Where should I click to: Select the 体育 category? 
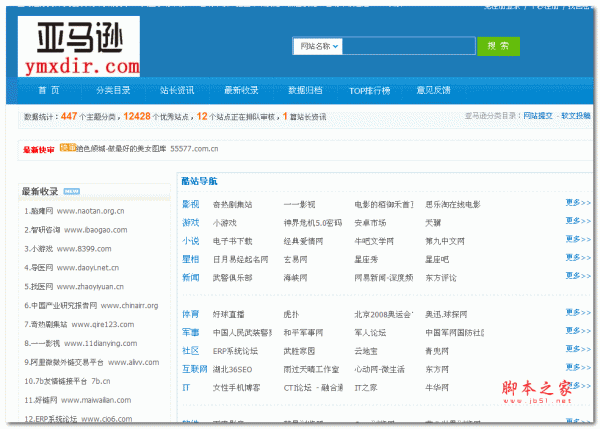point(191,314)
